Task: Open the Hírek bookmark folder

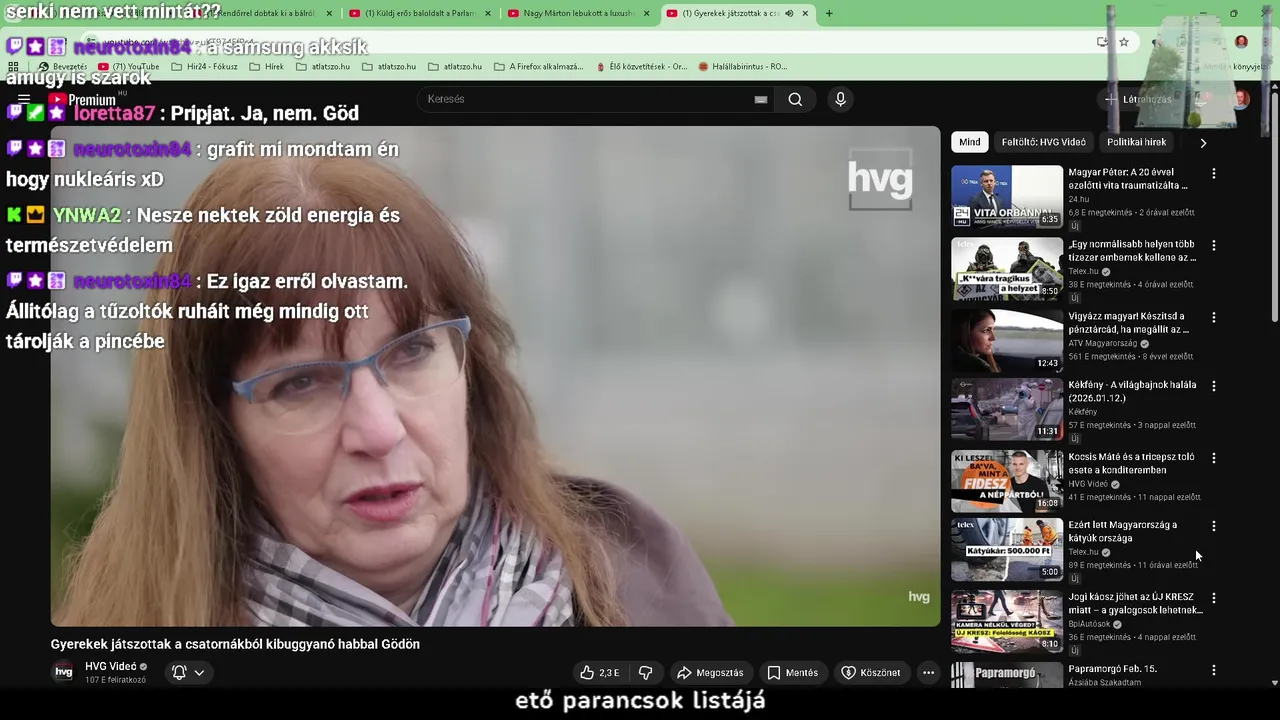Action: tap(267, 67)
